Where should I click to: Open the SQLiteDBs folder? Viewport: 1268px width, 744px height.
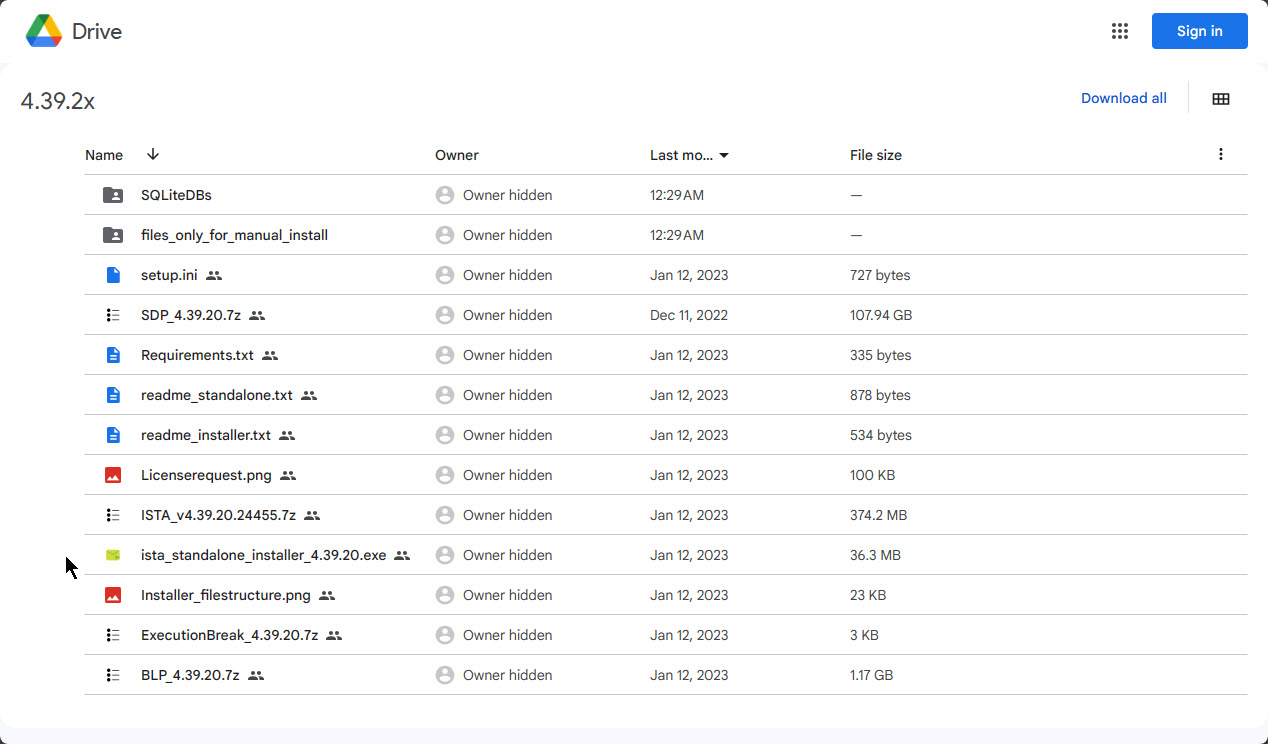coord(176,195)
